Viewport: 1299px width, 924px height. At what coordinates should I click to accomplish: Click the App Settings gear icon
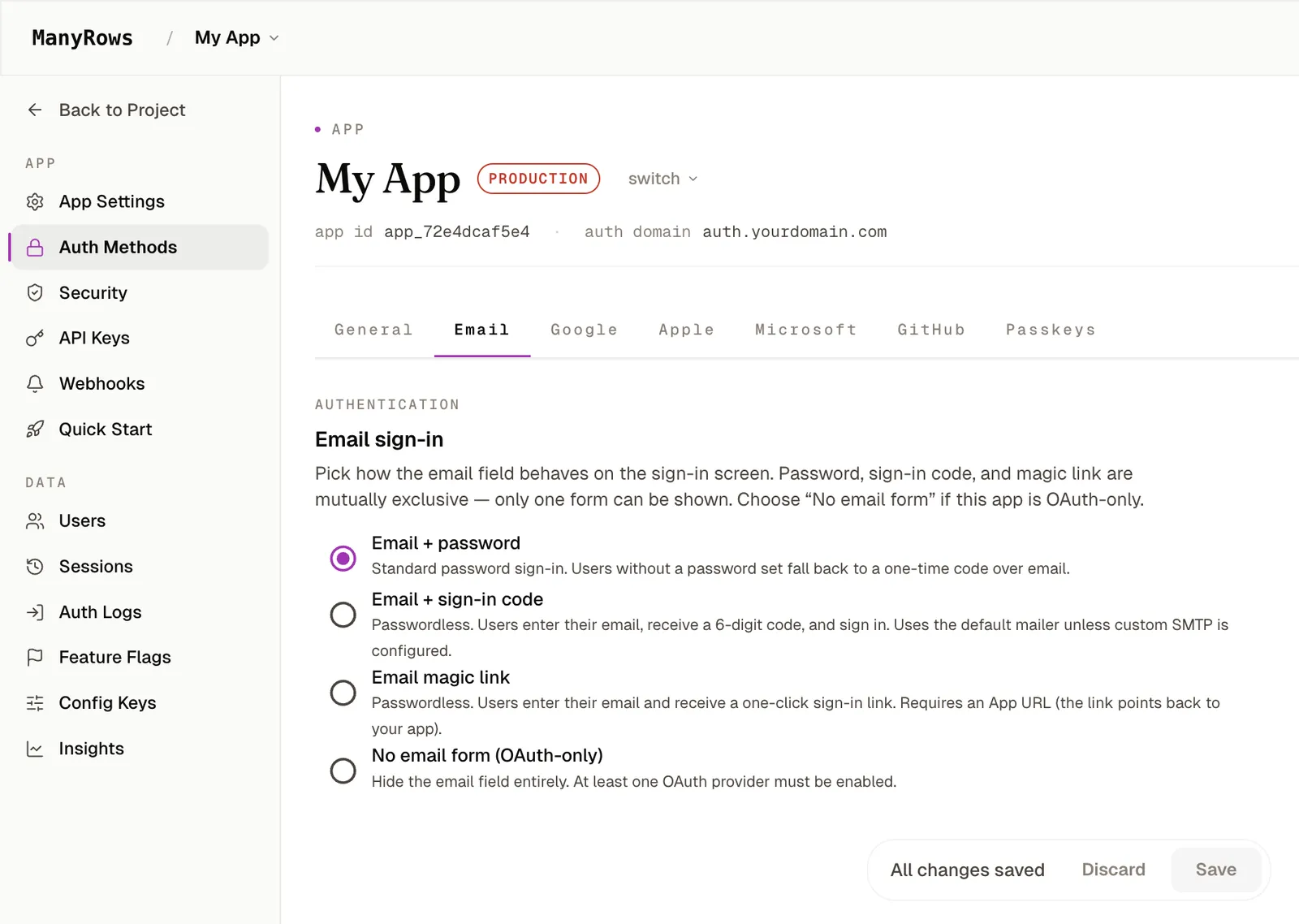pos(35,201)
